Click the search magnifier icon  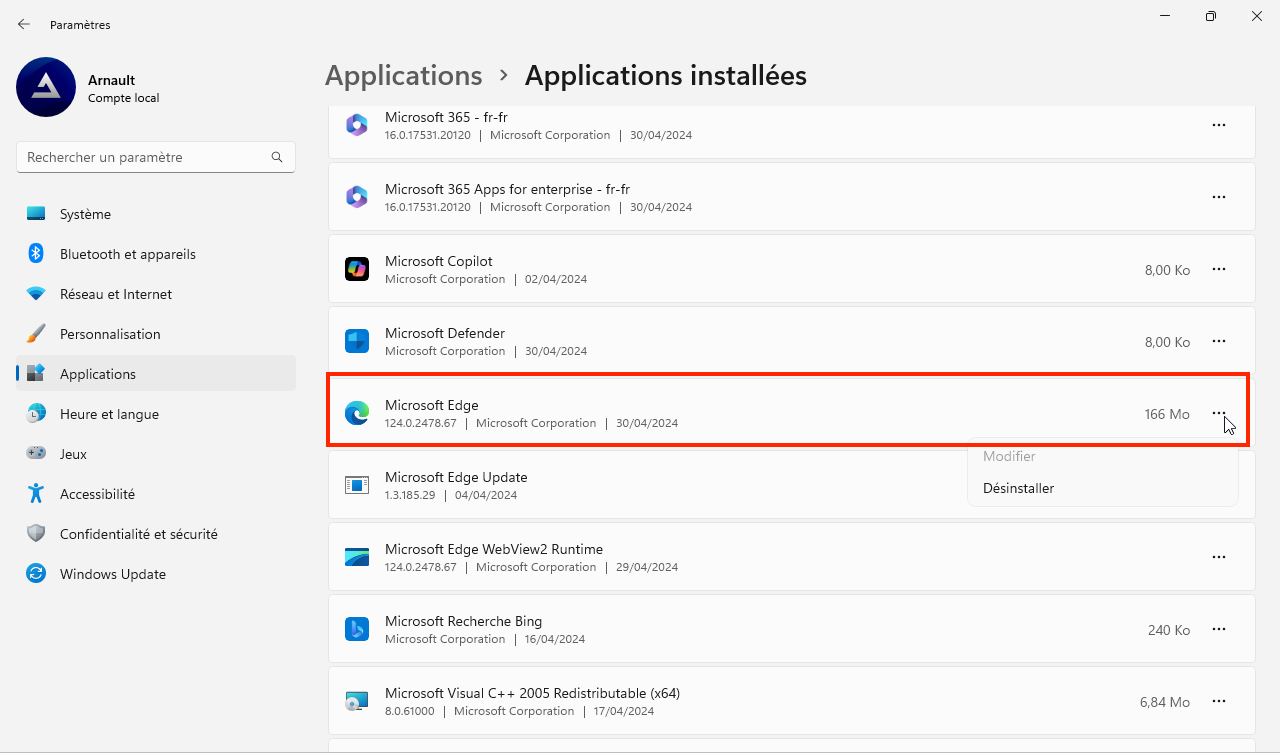pos(276,157)
